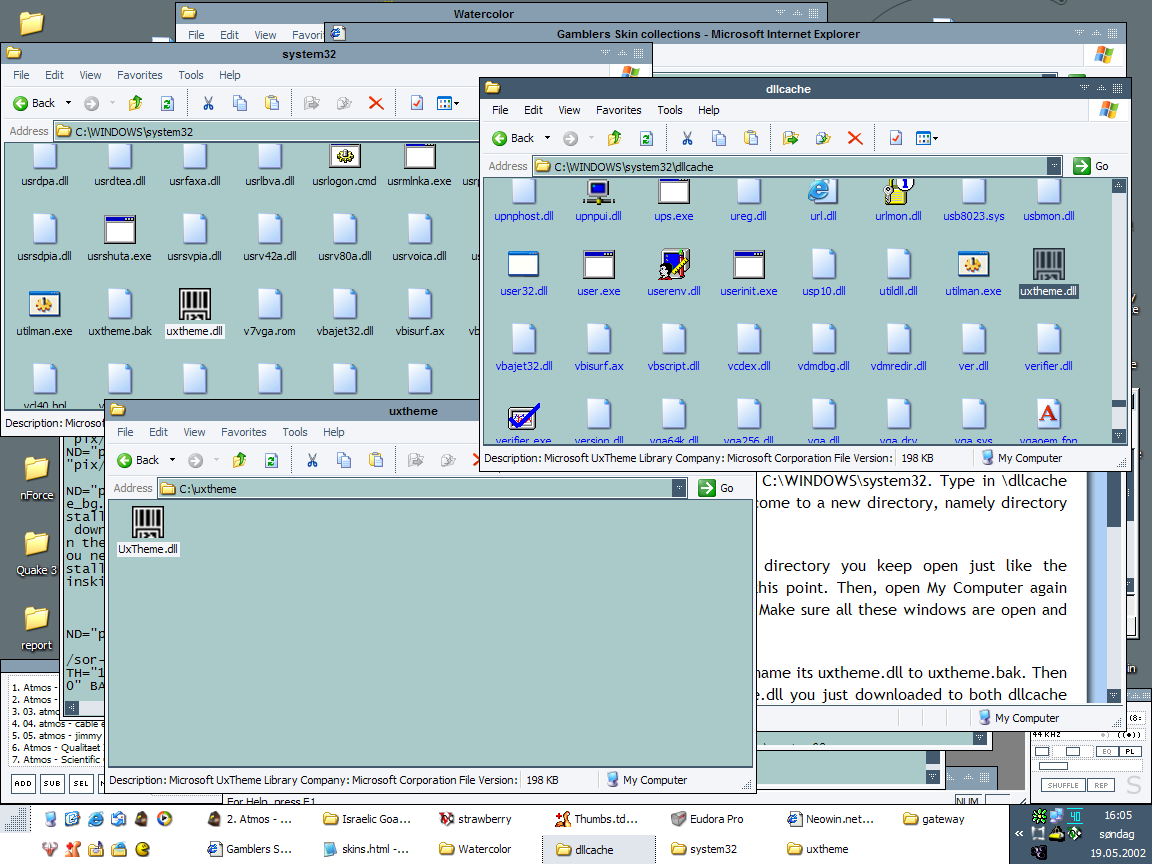
Task: Click the Delete X icon in system32 toolbar
Action: 376,104
